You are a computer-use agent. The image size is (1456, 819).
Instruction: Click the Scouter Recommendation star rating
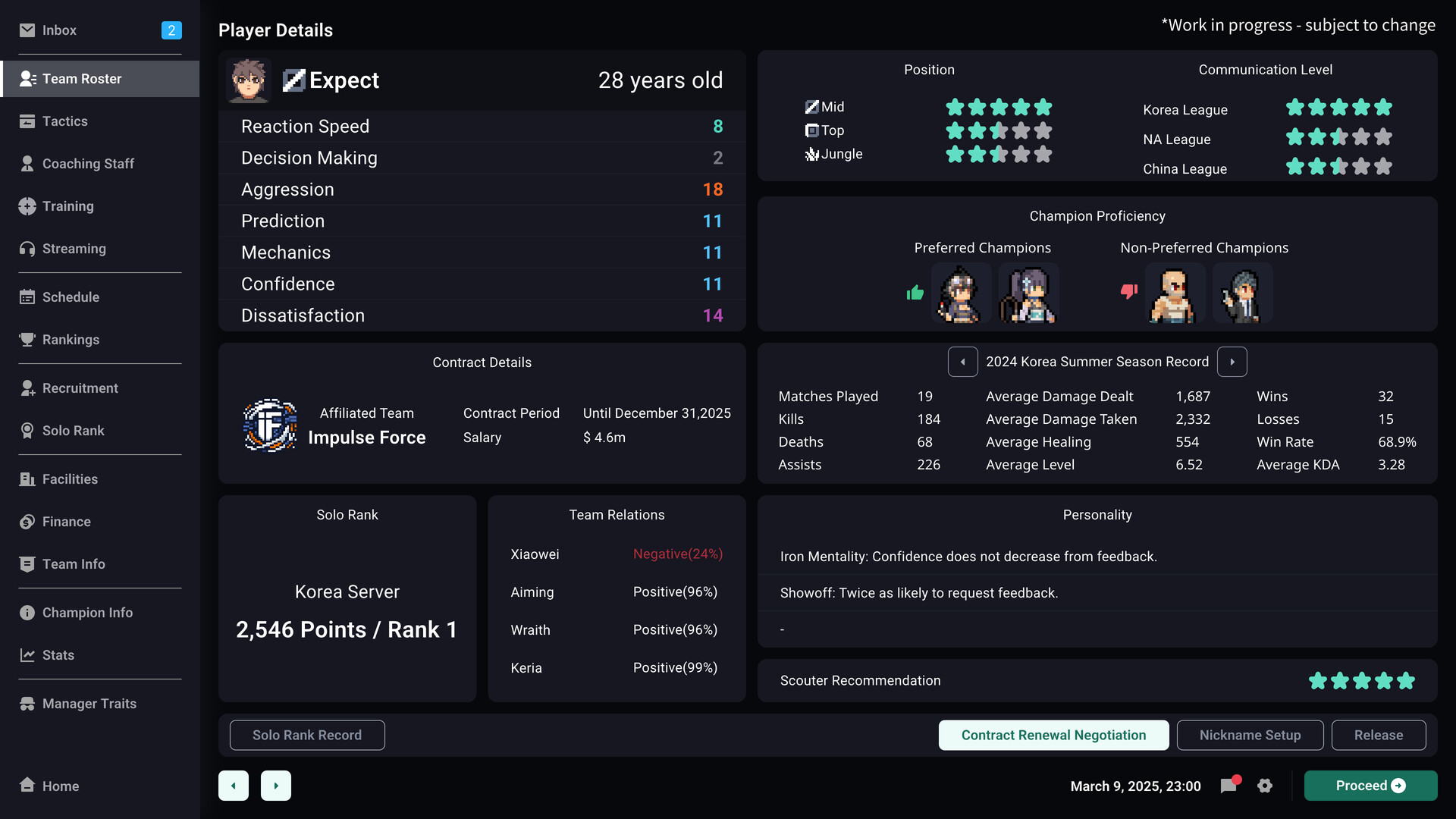(1361, 681)
